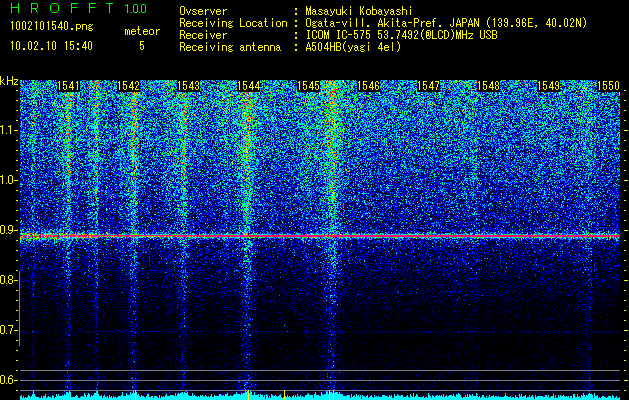The height and width of the screenshot is (400, 629).
Task: Click observer name Masayuki Kobayashi
Action: tap(358, 11)
